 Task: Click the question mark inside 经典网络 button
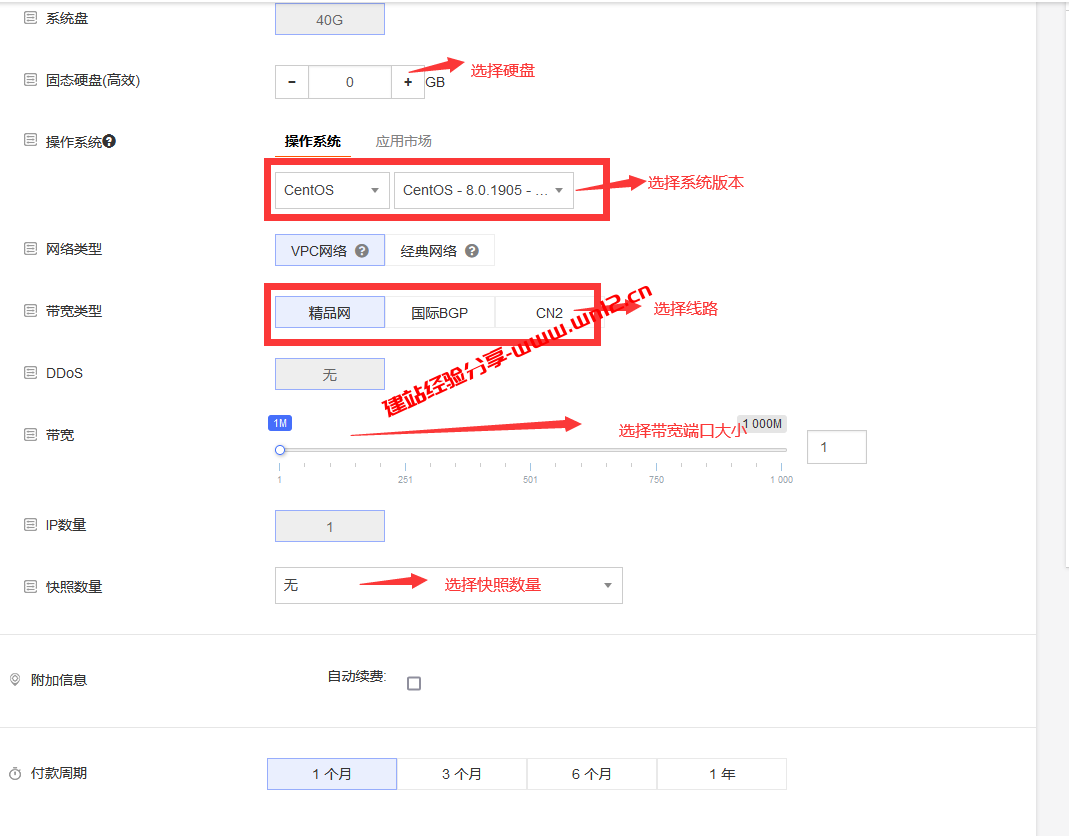click(470, 249)
